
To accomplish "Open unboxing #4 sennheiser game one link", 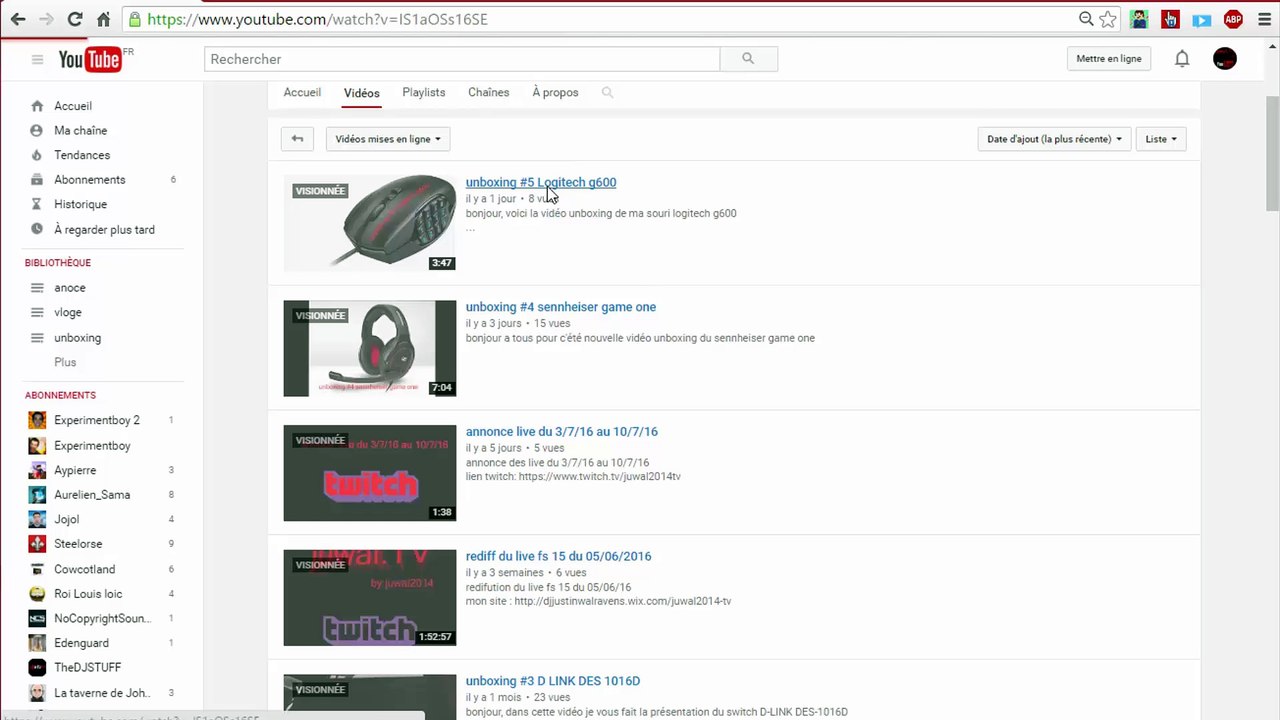I will pos(561,307).
